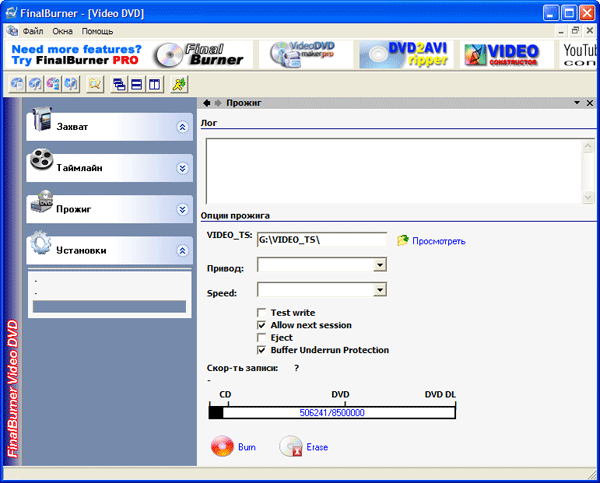This screenshot has height=483, width=600.
Task: Click the Просмотреть browse link
Action: tap(439, 241)
